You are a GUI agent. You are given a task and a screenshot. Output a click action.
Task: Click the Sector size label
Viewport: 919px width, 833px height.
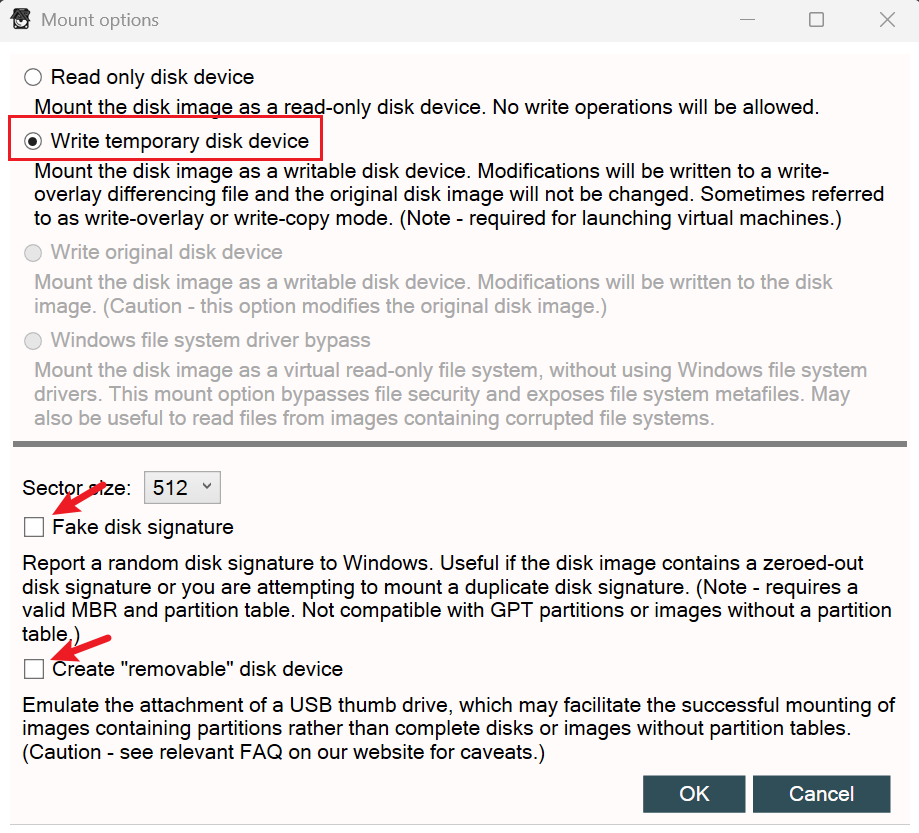pyautogui.click(x=76, y=489)
